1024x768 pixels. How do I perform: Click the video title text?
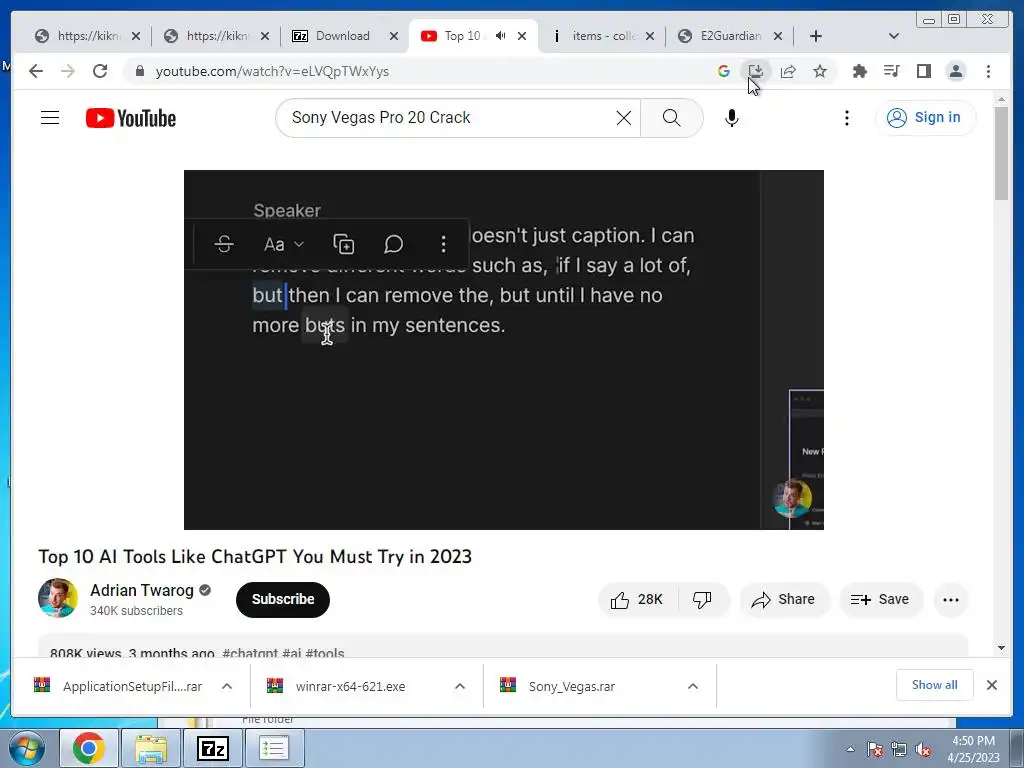click(x=255, y=556)
